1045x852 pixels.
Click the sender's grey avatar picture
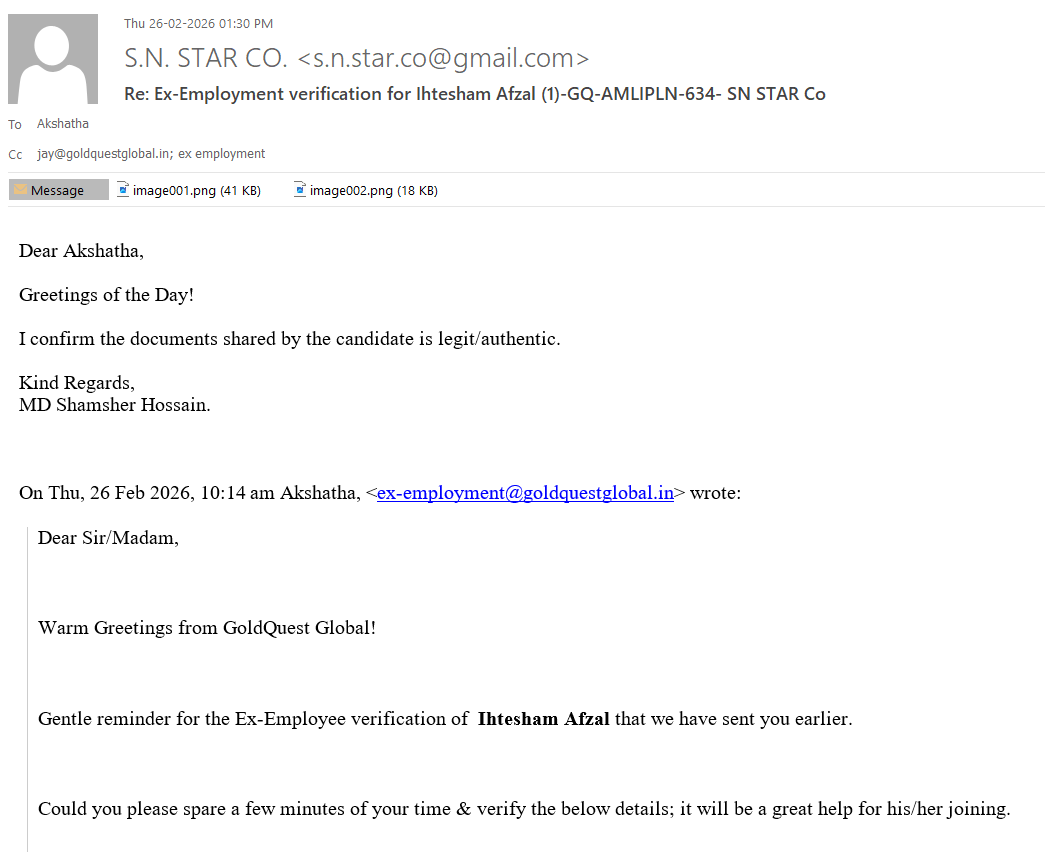click(53, 59)
